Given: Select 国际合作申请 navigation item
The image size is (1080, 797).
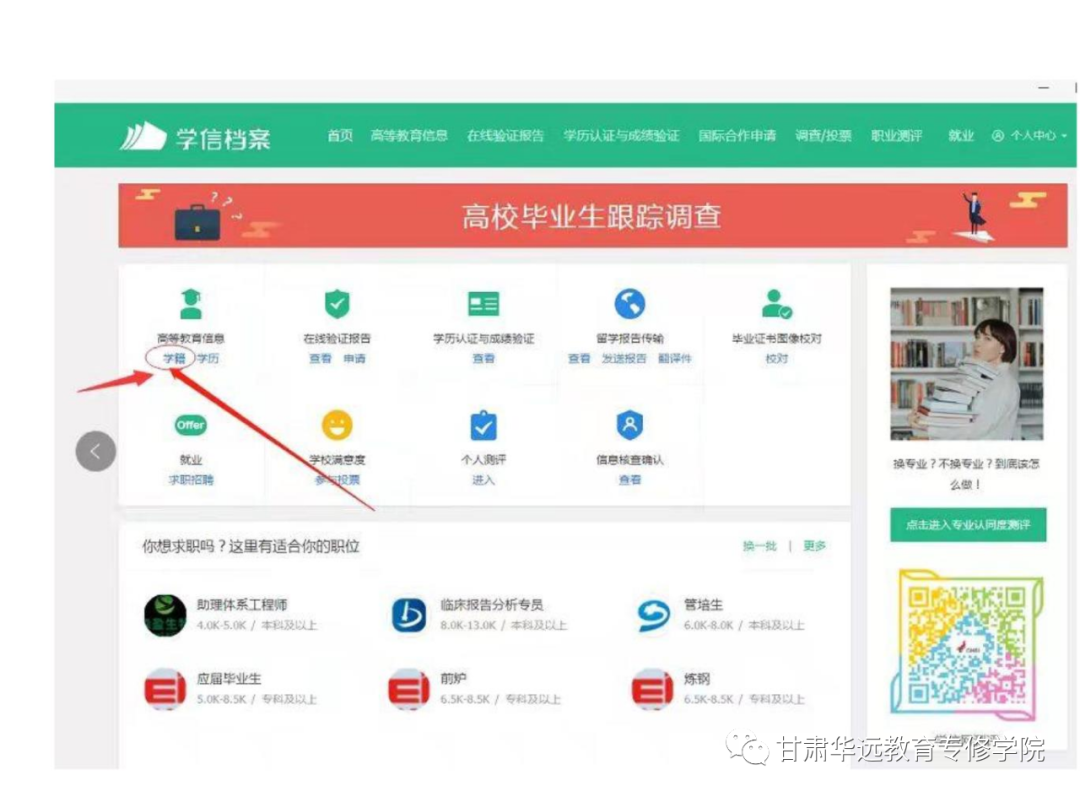Looking at the screenshot, I should pyautogui.click(x=737, y=136).
